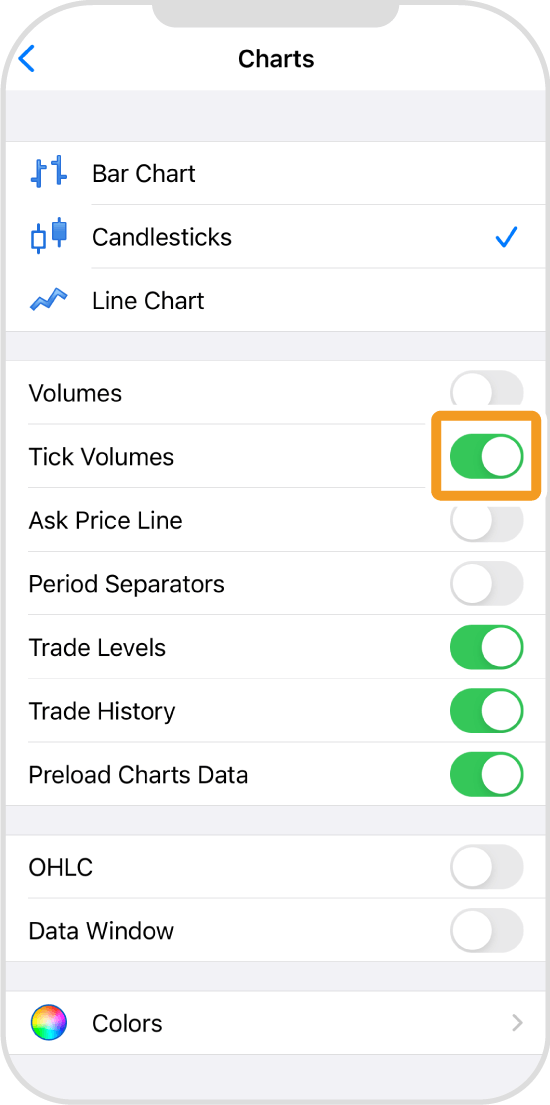Viewport: 550px width, 1105px height.
Task: Toggle Period Separators on
Action: [x=487, y=584]
